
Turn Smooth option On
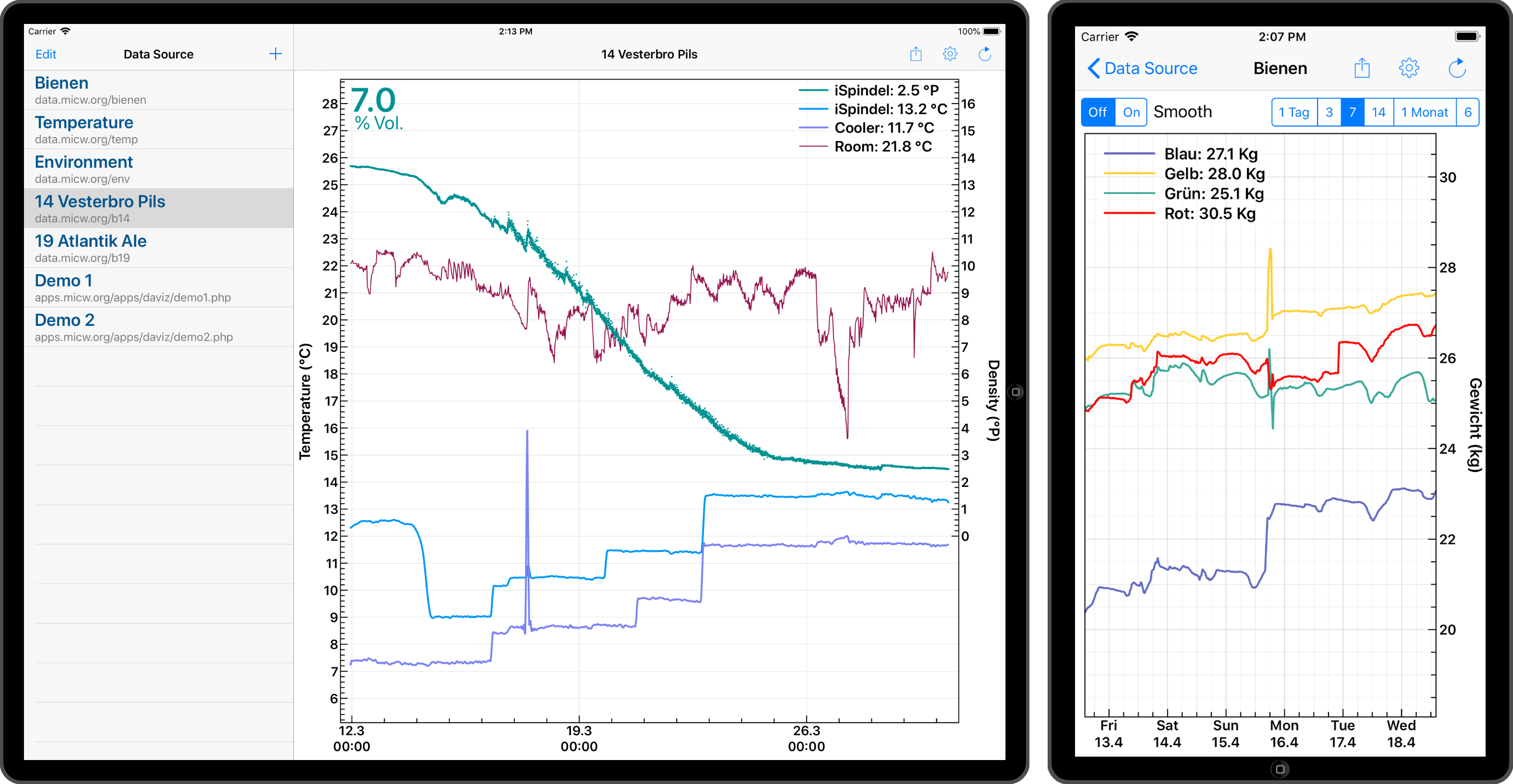pos(1131,112)
